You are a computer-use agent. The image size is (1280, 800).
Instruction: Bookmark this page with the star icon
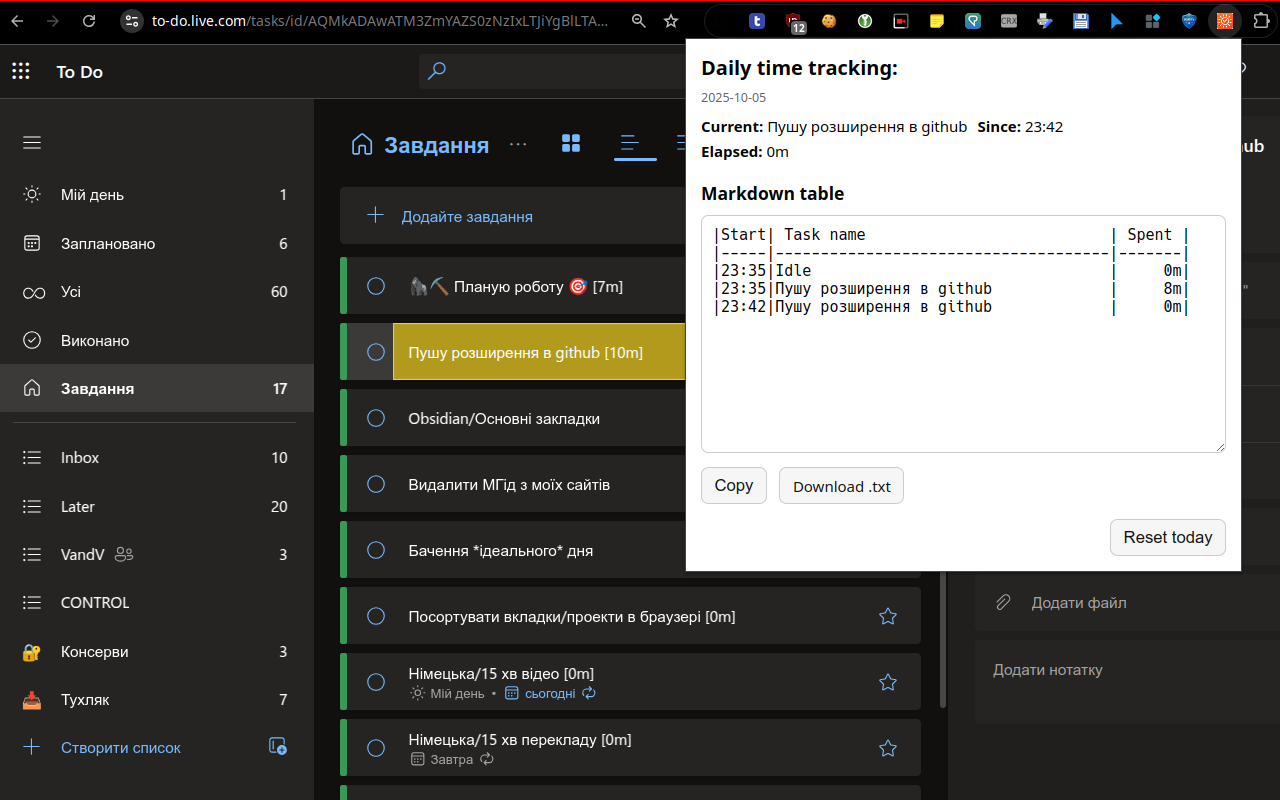[x=671, y=21]
